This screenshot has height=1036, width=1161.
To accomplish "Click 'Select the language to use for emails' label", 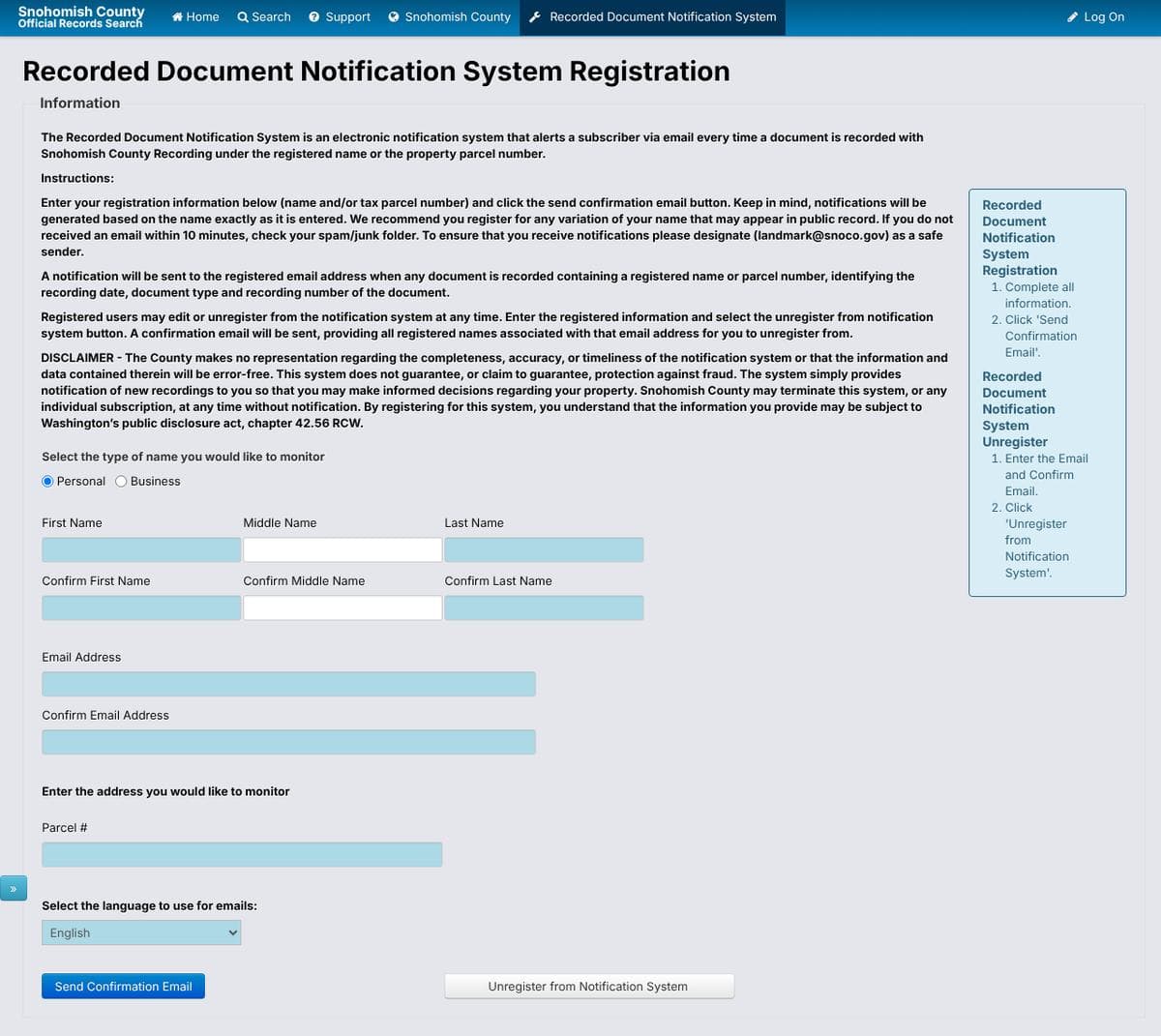I will tap(149, 905).
